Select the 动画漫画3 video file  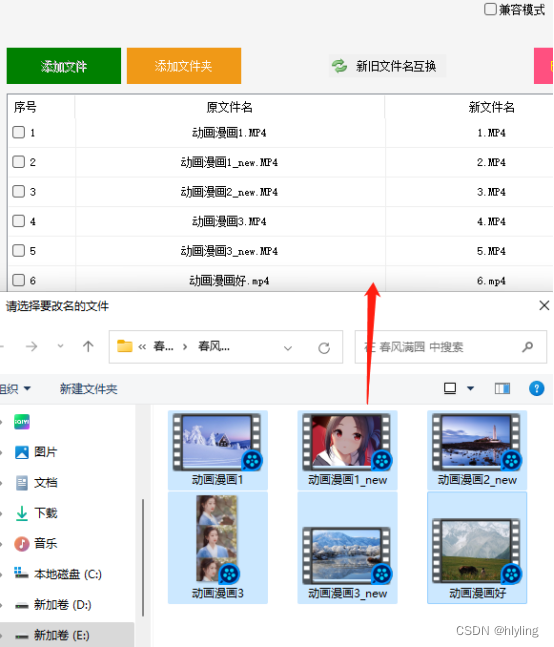218,548
